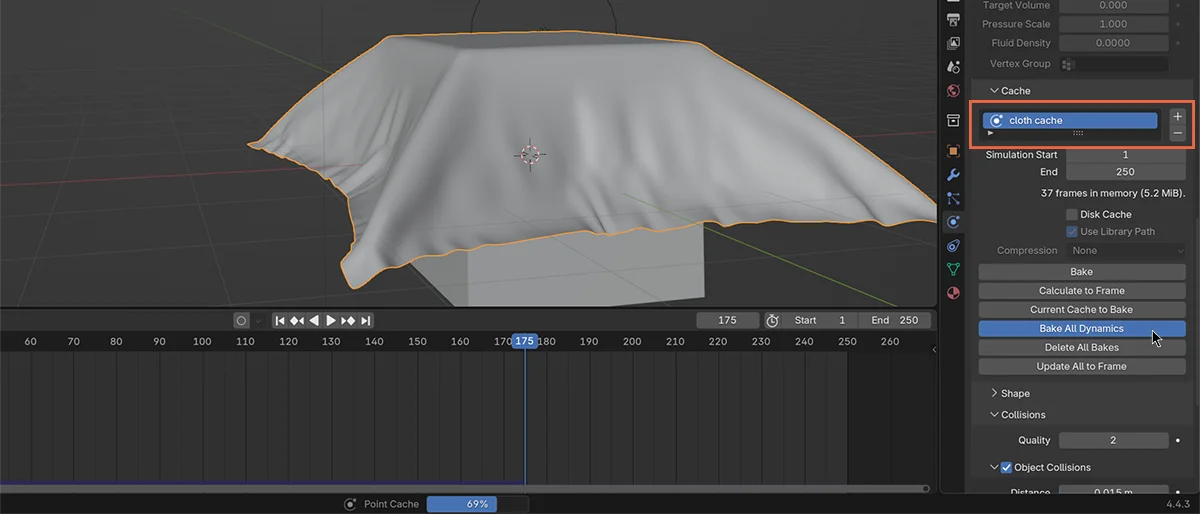Open the Material properties tab sphere icon
The height and width of the screenshot is (514, 1200).
click(953, 293)
